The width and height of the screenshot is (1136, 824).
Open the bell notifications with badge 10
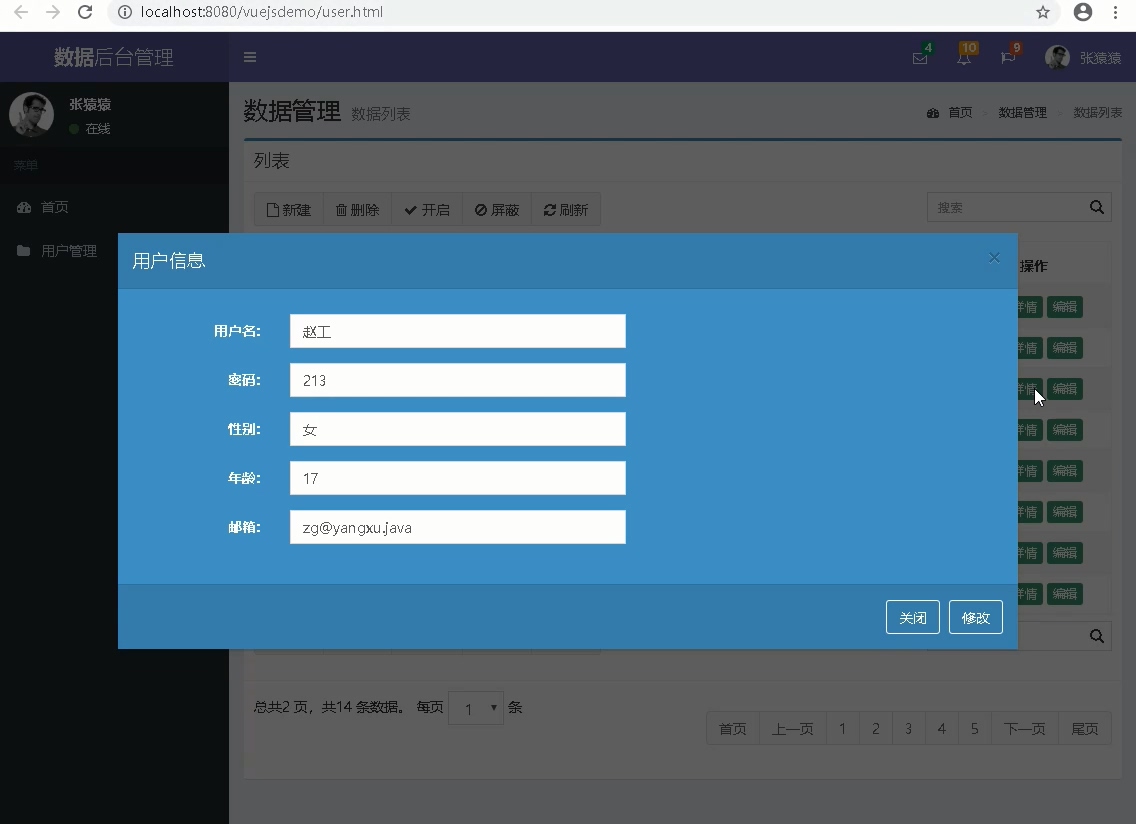[965, 57]
